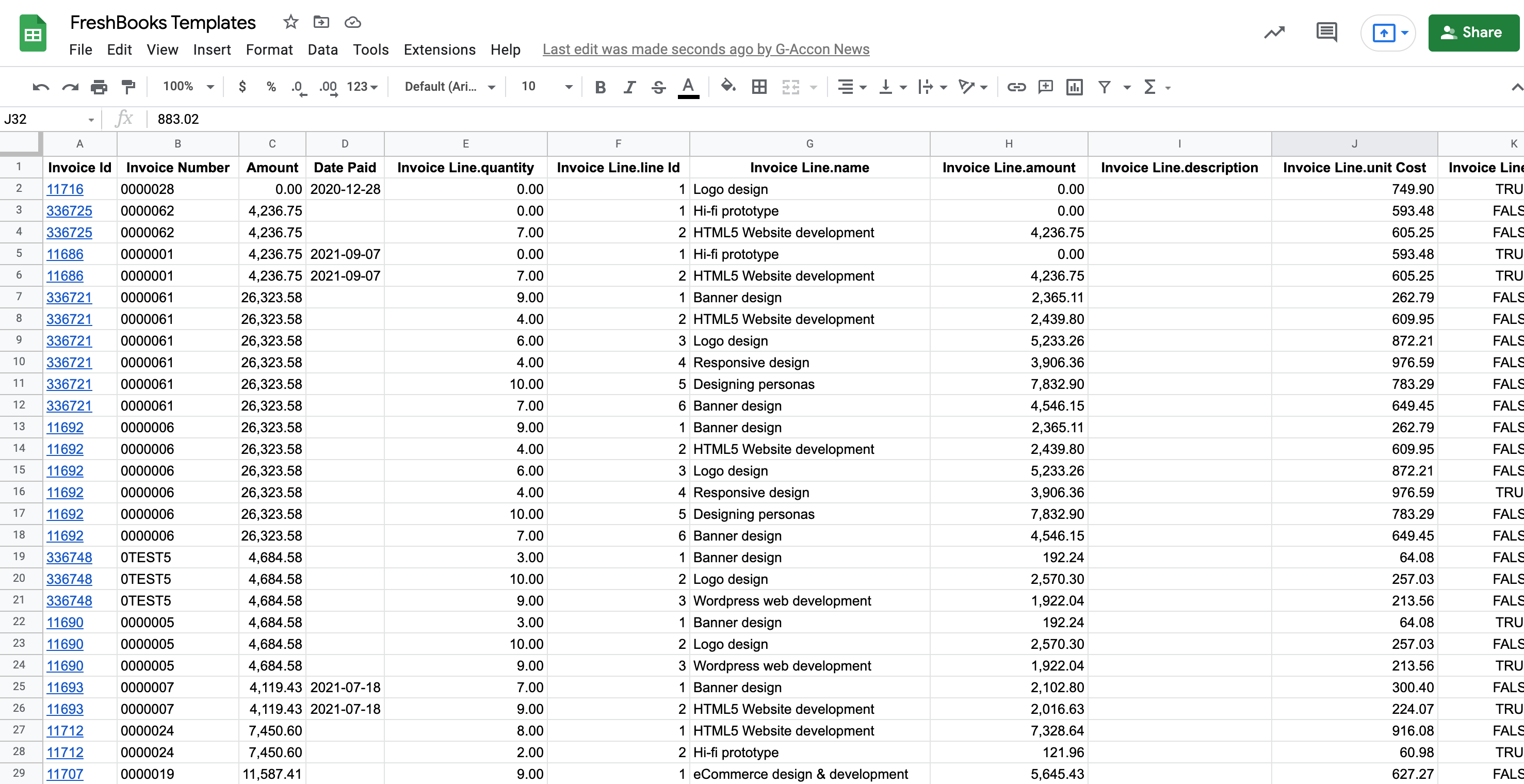This screenshot has height=784, width=1524.
Task: Click the Redo icon
Action: coord(70,87)
